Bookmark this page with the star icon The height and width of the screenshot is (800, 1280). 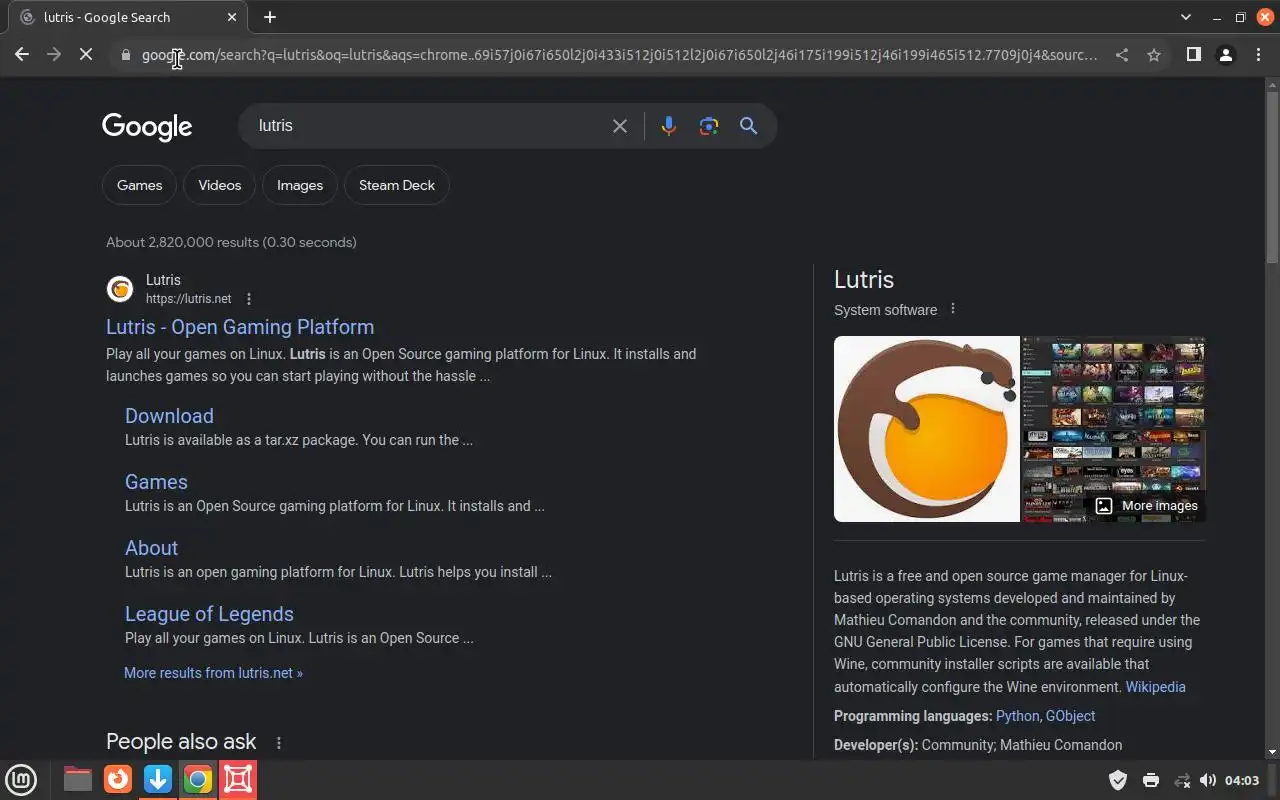click(x=1154, y=55)
